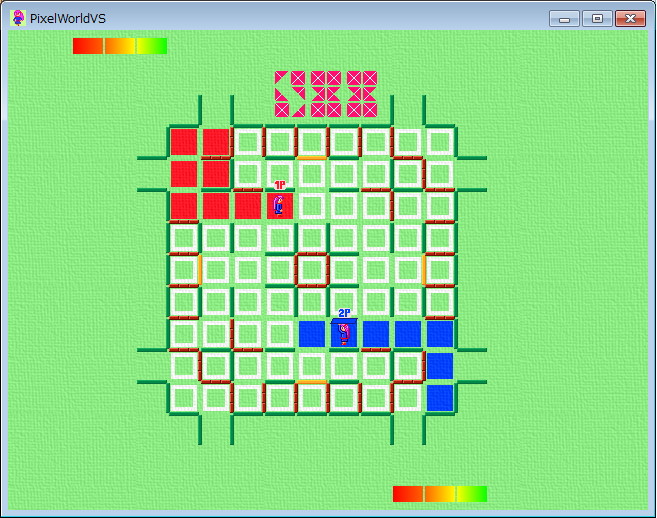Select the red tile in board's top-left corner
This screenshot has height=518, width=657.
tap(184, 142)
